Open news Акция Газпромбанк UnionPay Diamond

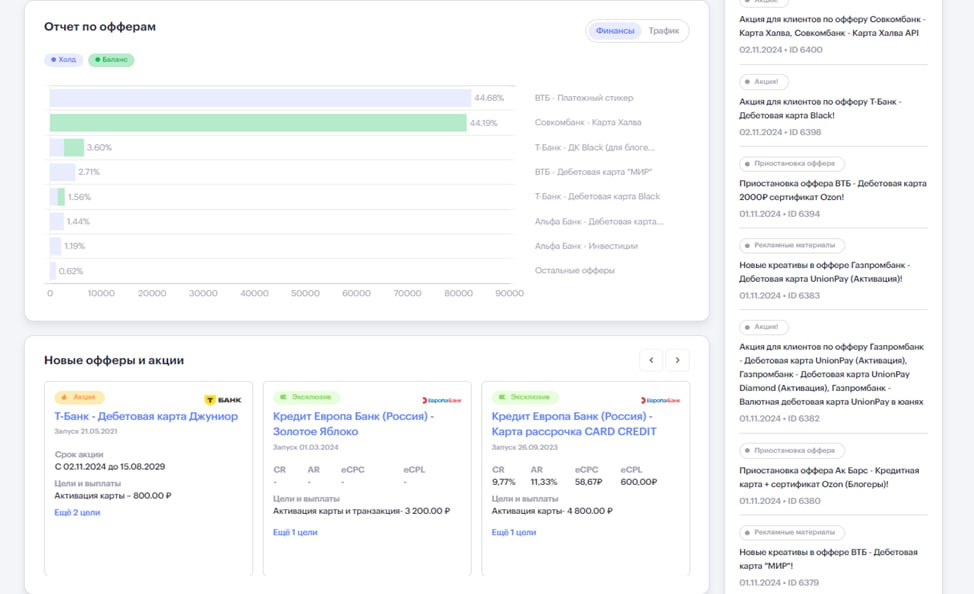click(832, 374)
